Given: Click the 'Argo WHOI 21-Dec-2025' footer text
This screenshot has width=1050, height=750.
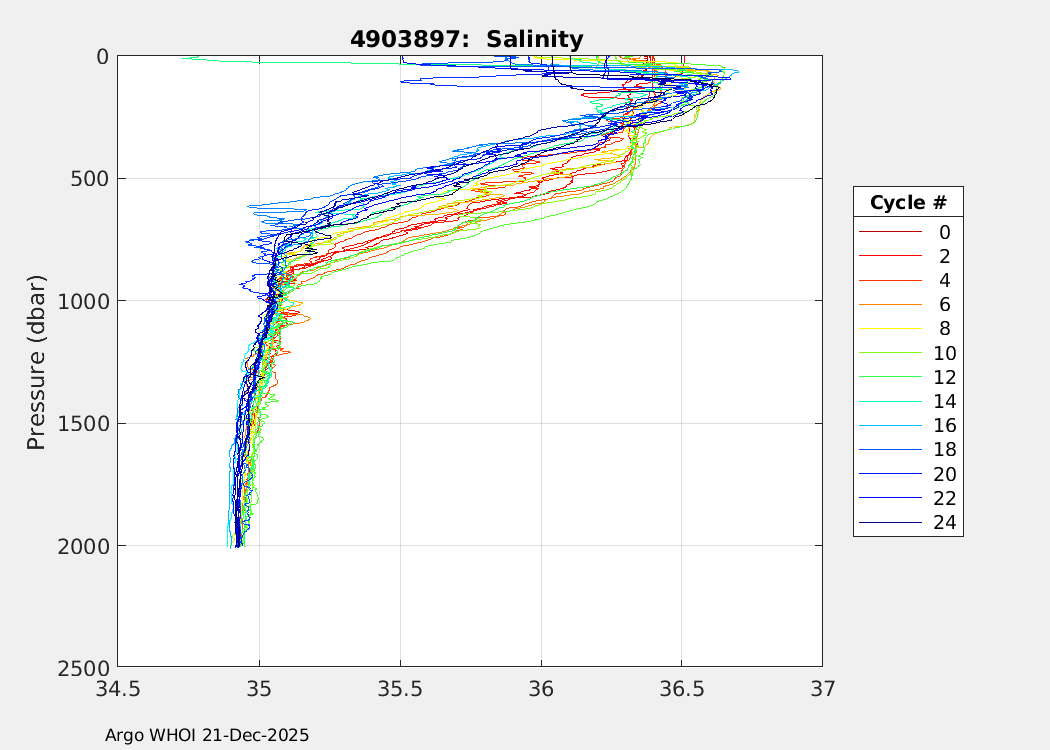Looking at the screenshot, I should click(x=207, y=735).
